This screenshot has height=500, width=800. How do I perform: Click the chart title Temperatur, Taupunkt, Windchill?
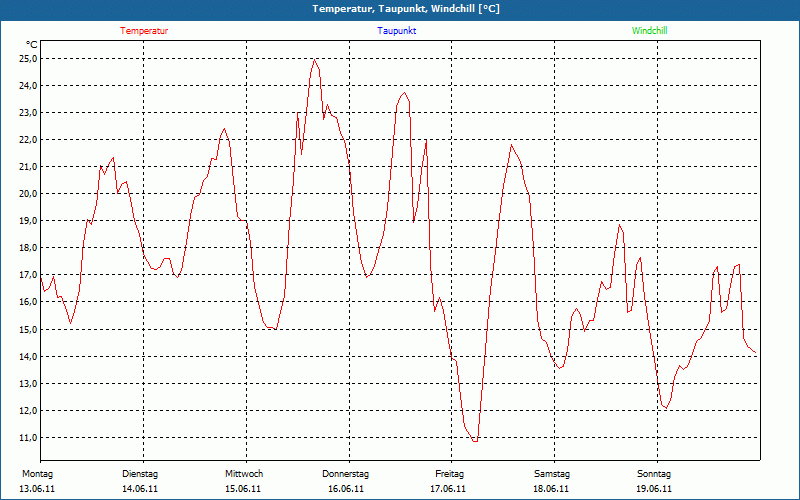click(406, 9)
